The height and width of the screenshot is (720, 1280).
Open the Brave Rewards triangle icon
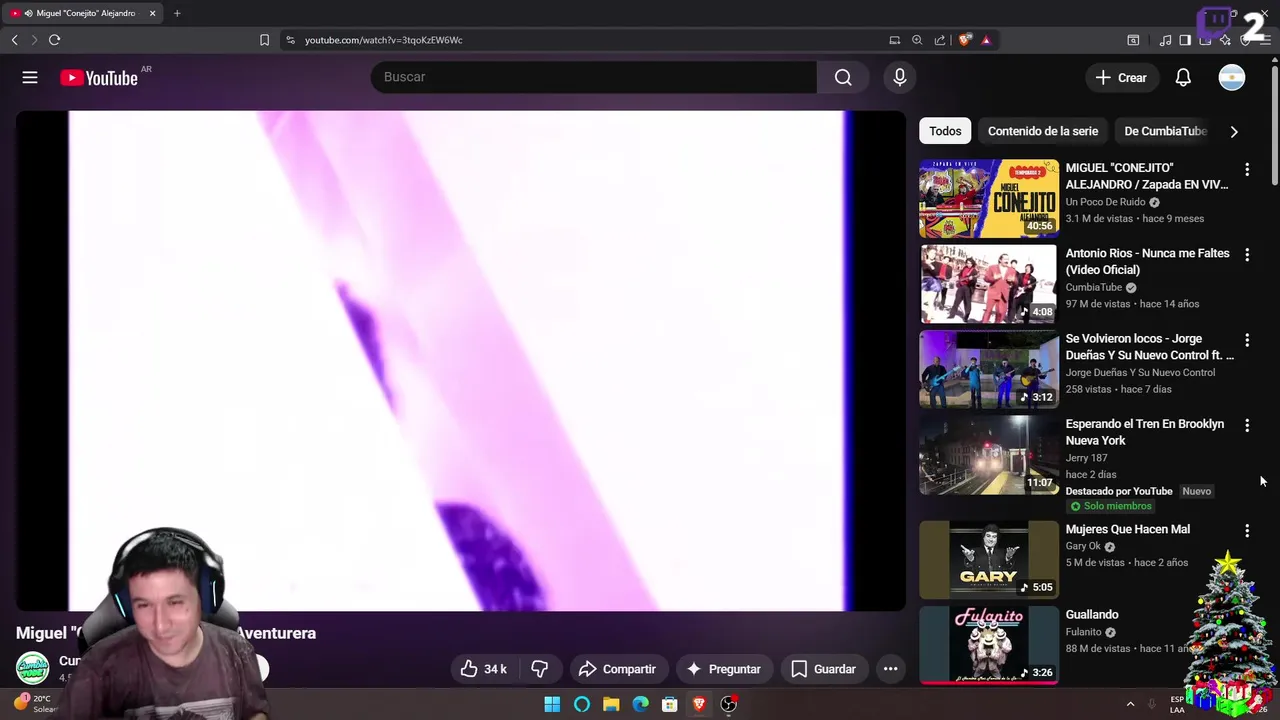coord(986,40)
